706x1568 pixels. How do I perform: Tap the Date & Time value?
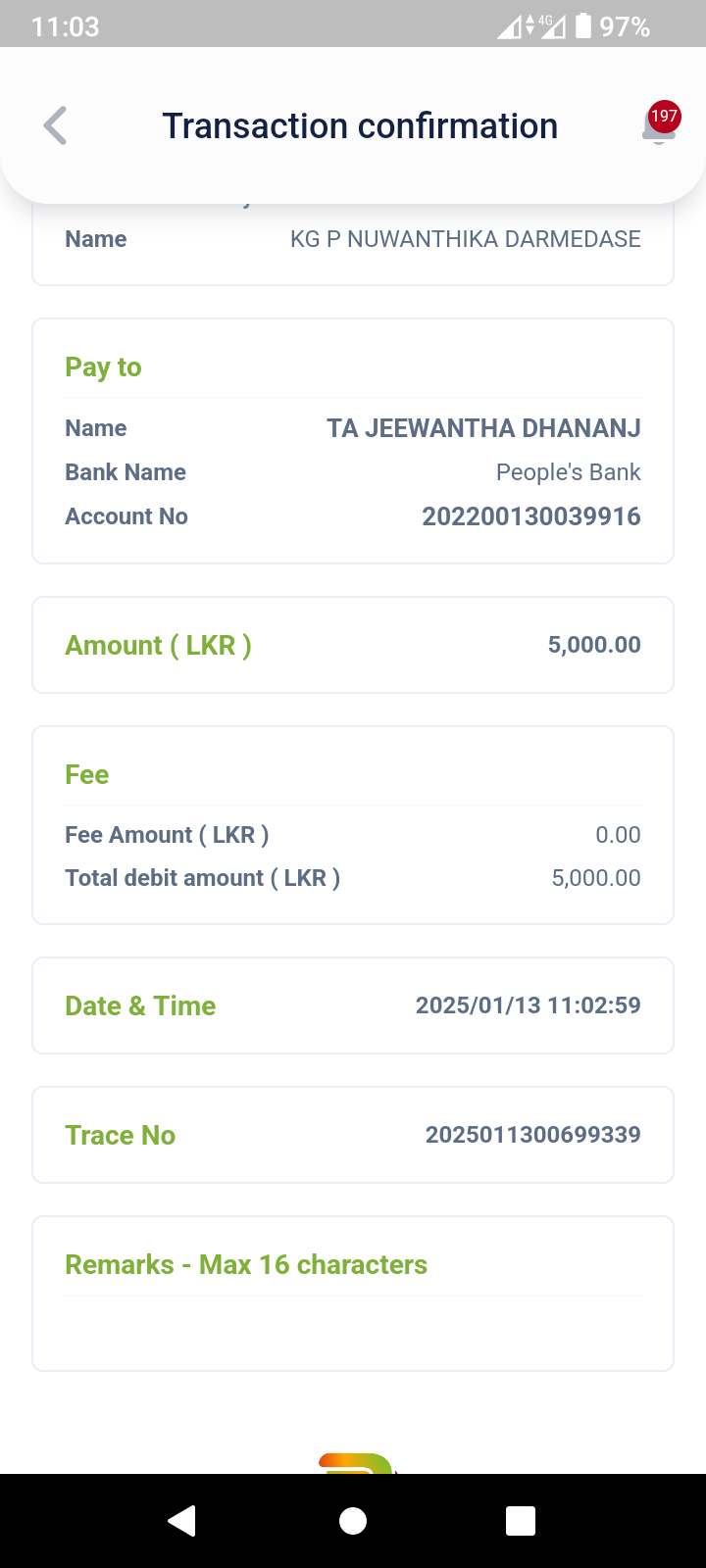528,1005
